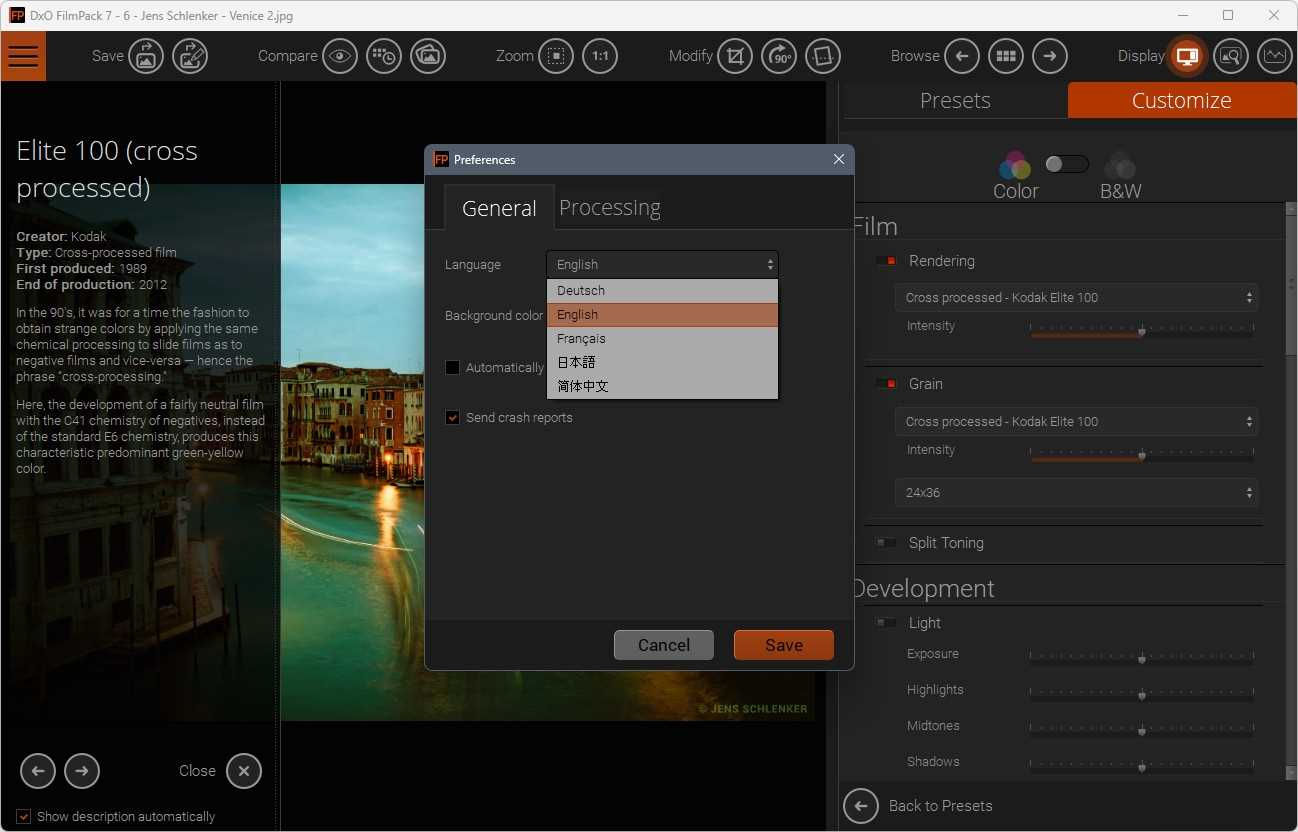Screen dimensions: 1298x832
Task: Click the Color mode icon
Action: coord(1015,165)
